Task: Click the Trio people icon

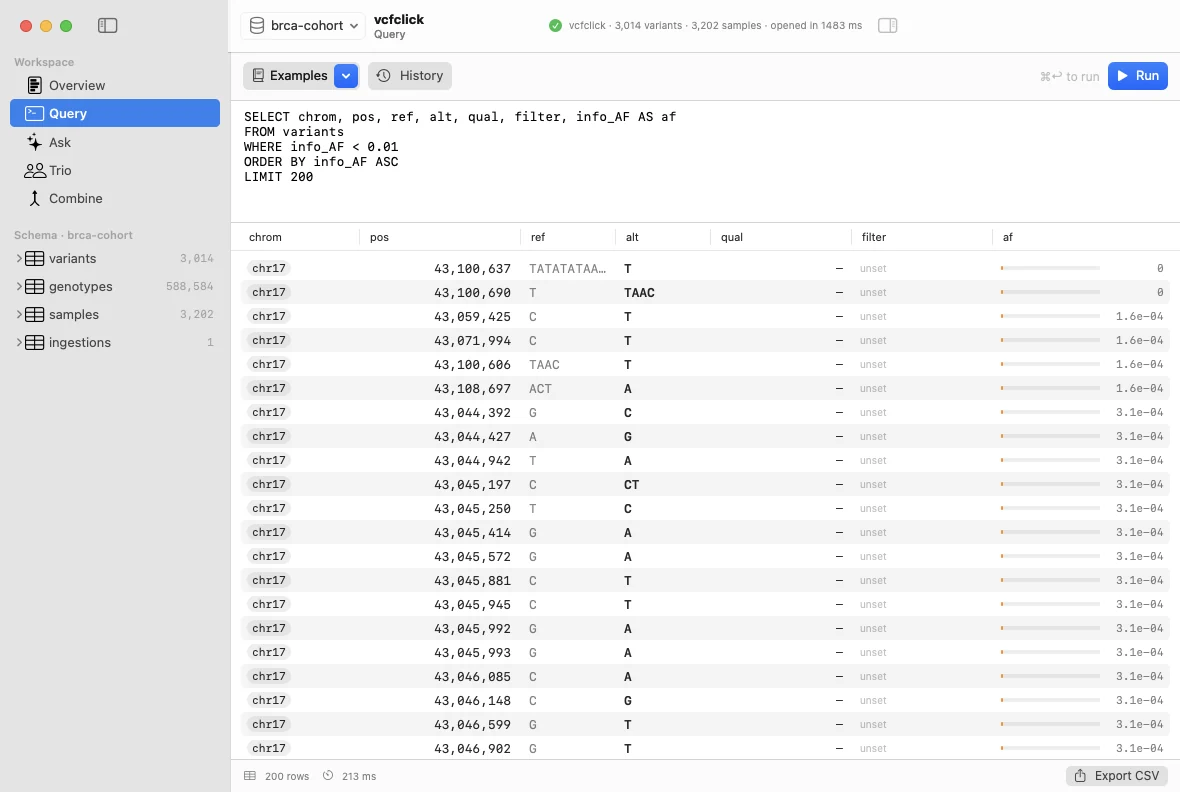Action: 35,170
